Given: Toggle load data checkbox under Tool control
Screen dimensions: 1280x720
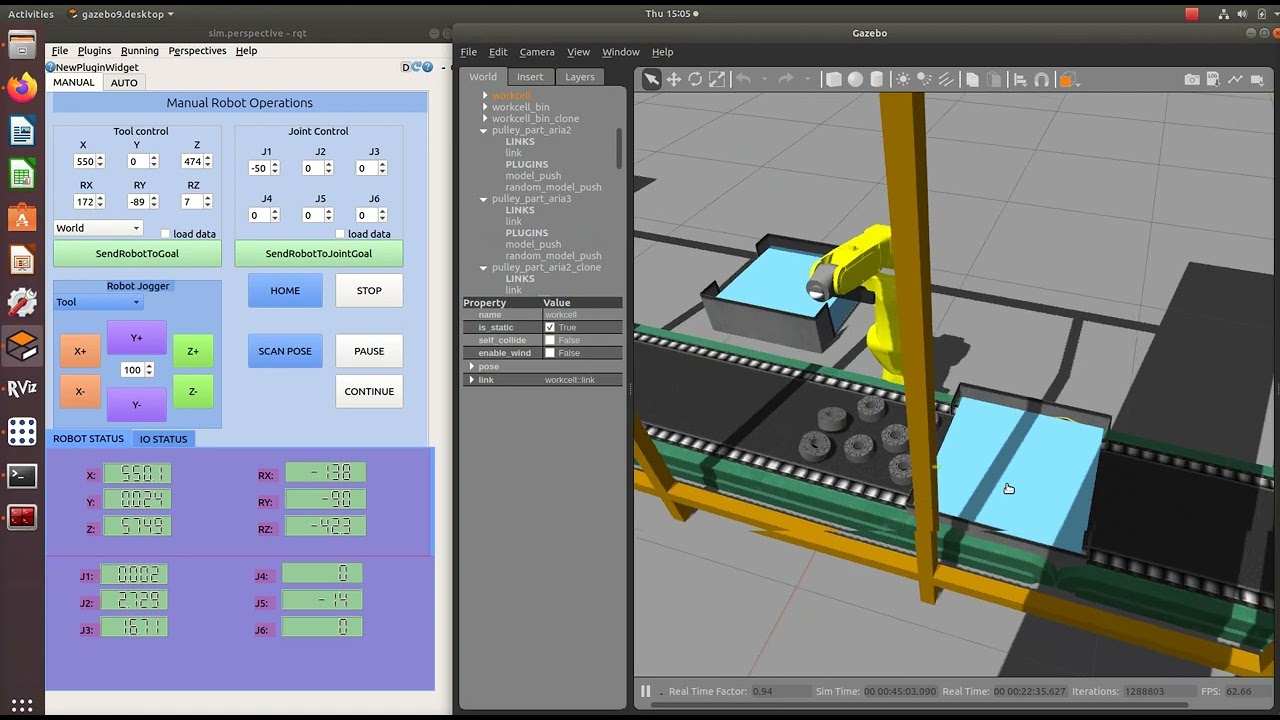Looking at the screenshot, I should tap(165, 234).
